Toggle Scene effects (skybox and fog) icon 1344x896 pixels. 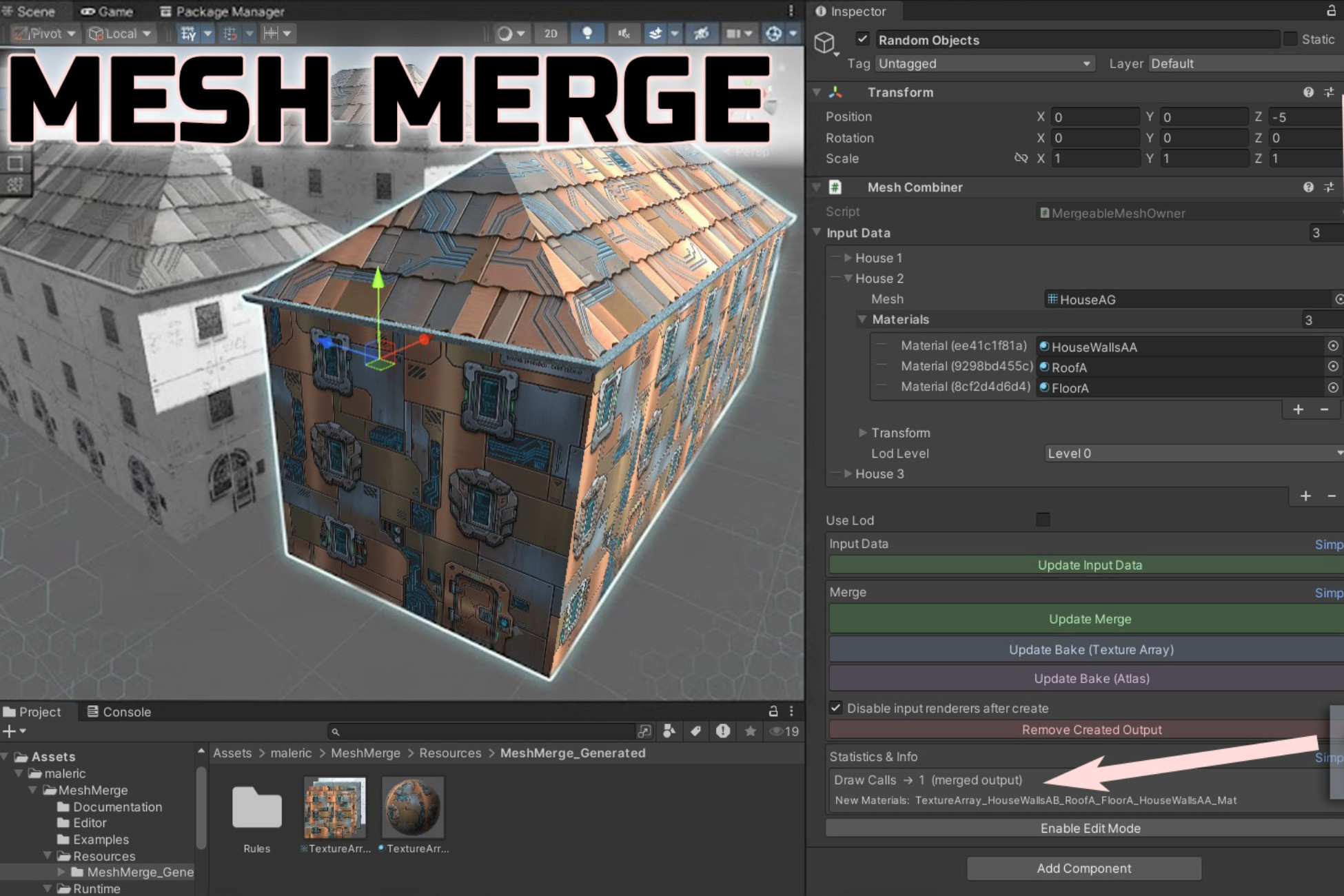pyautogui.click(x=655, y=33)
